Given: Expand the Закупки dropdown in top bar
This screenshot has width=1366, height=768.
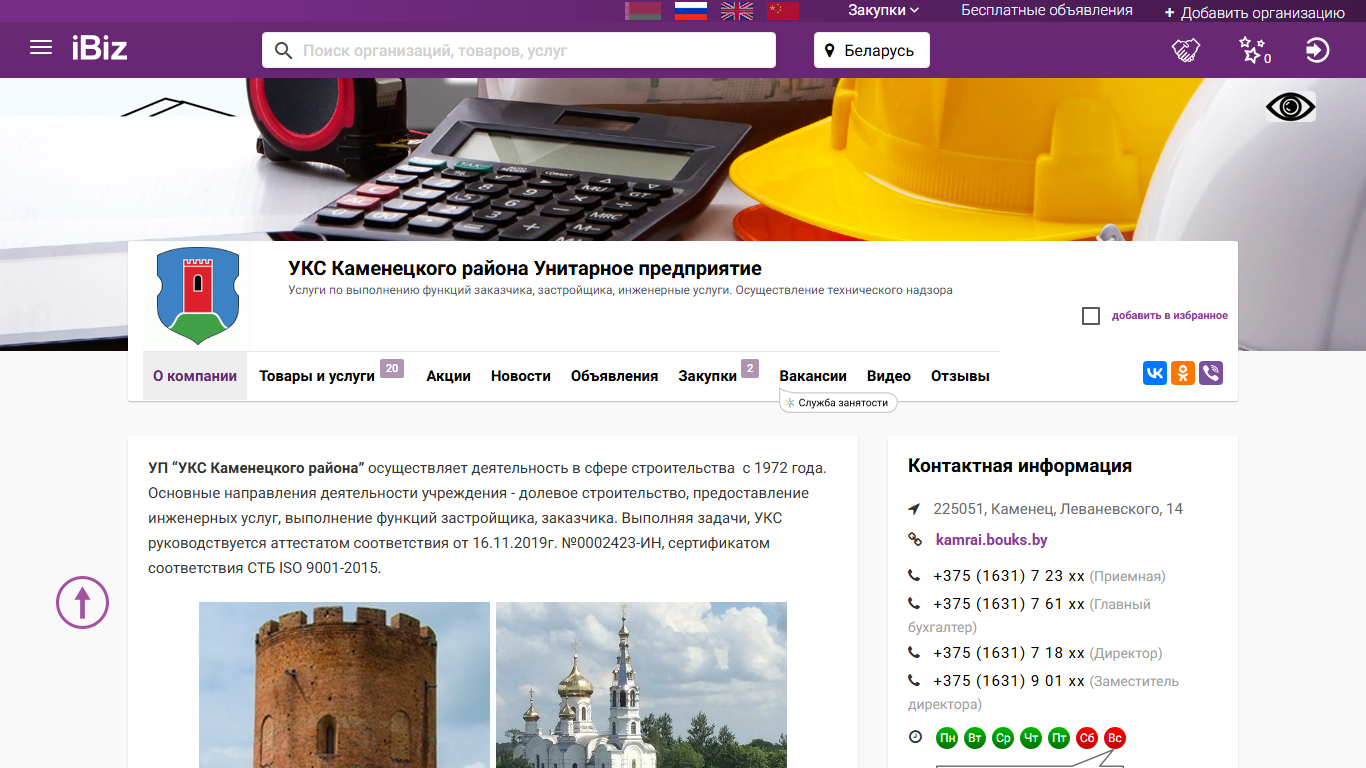Looking at the screenshot, I should [883, 10].
